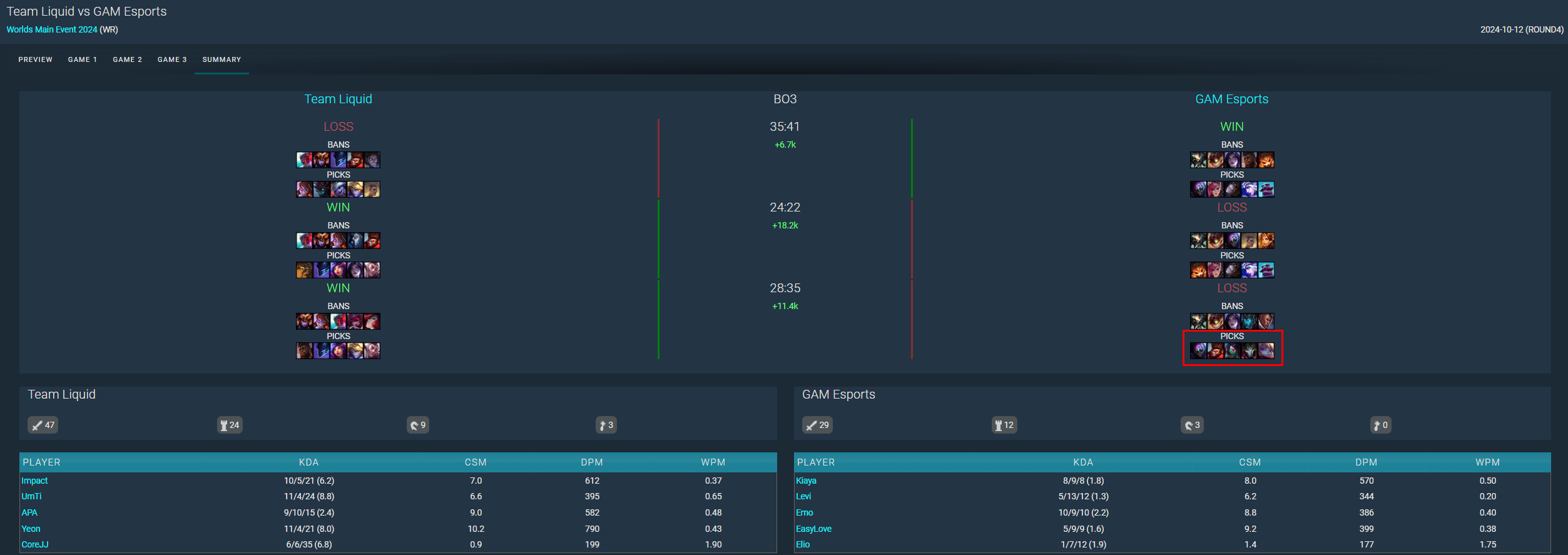Click the Jax pick icon in GAM Esports' 28:35 game

point(1199,350)
